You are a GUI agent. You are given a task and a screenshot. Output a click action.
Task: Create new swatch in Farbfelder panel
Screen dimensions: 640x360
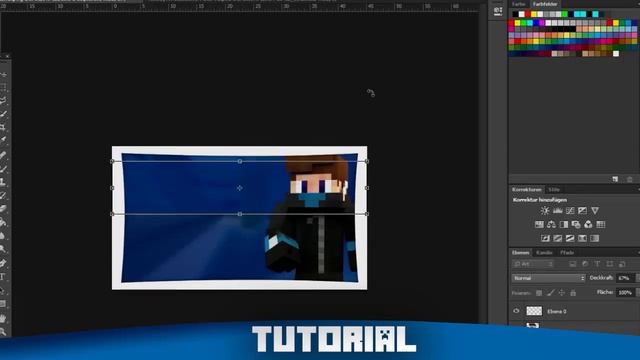tap(615, 179)
